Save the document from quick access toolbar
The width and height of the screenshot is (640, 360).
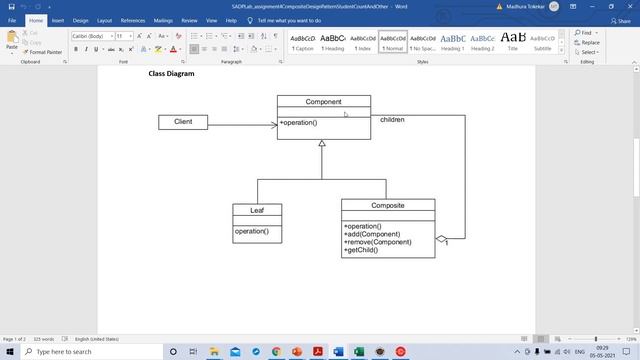tap(11, 7)
